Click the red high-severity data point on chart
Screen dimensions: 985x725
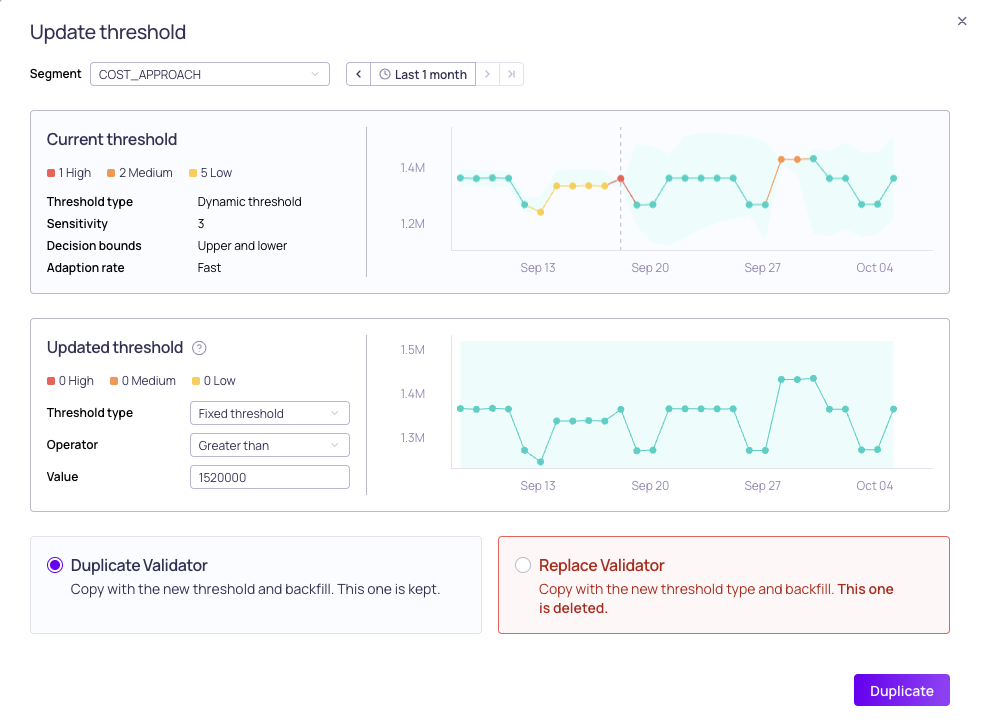[x=621, y=179]
